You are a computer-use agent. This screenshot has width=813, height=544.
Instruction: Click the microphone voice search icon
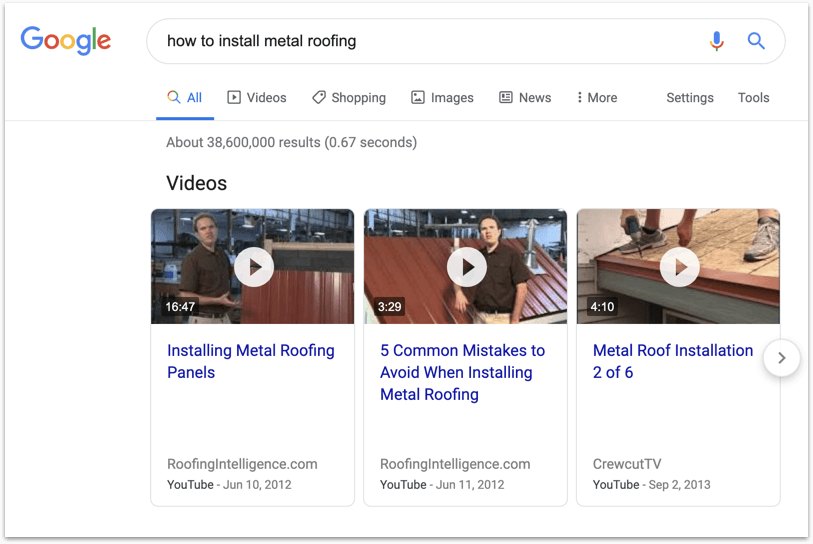(x=716, y=41)
